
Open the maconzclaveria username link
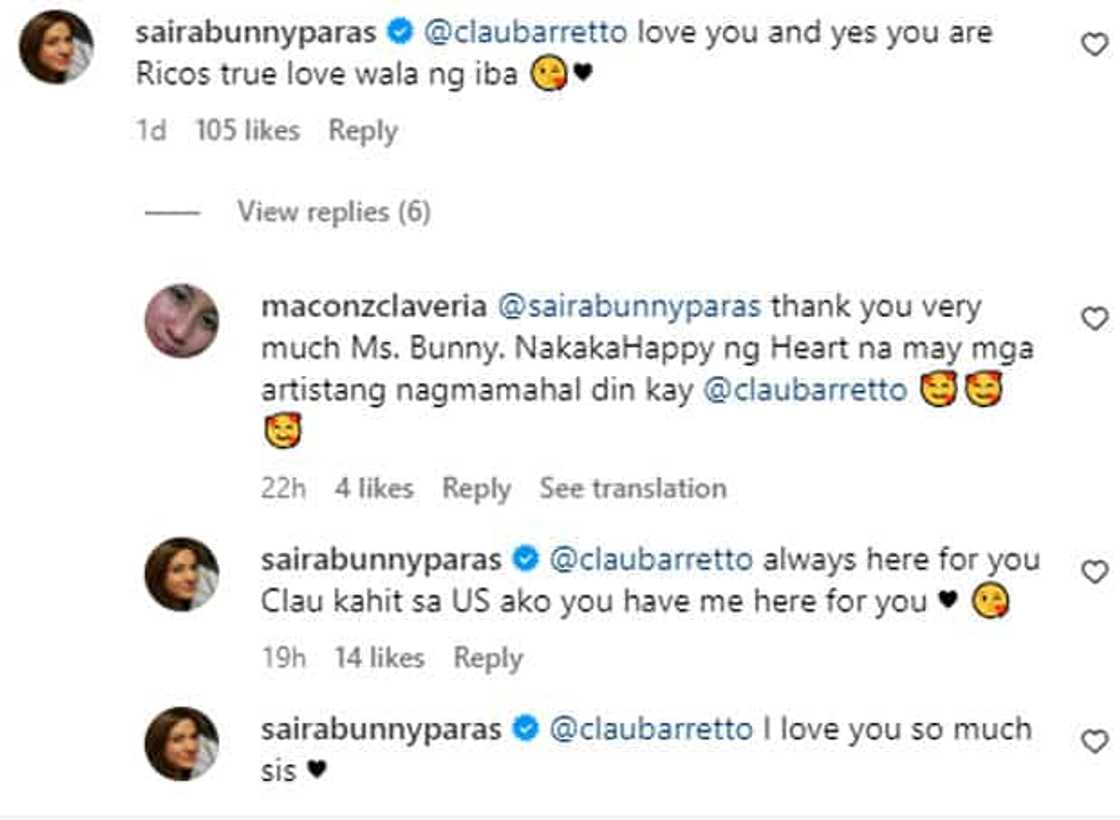(374, 306)
